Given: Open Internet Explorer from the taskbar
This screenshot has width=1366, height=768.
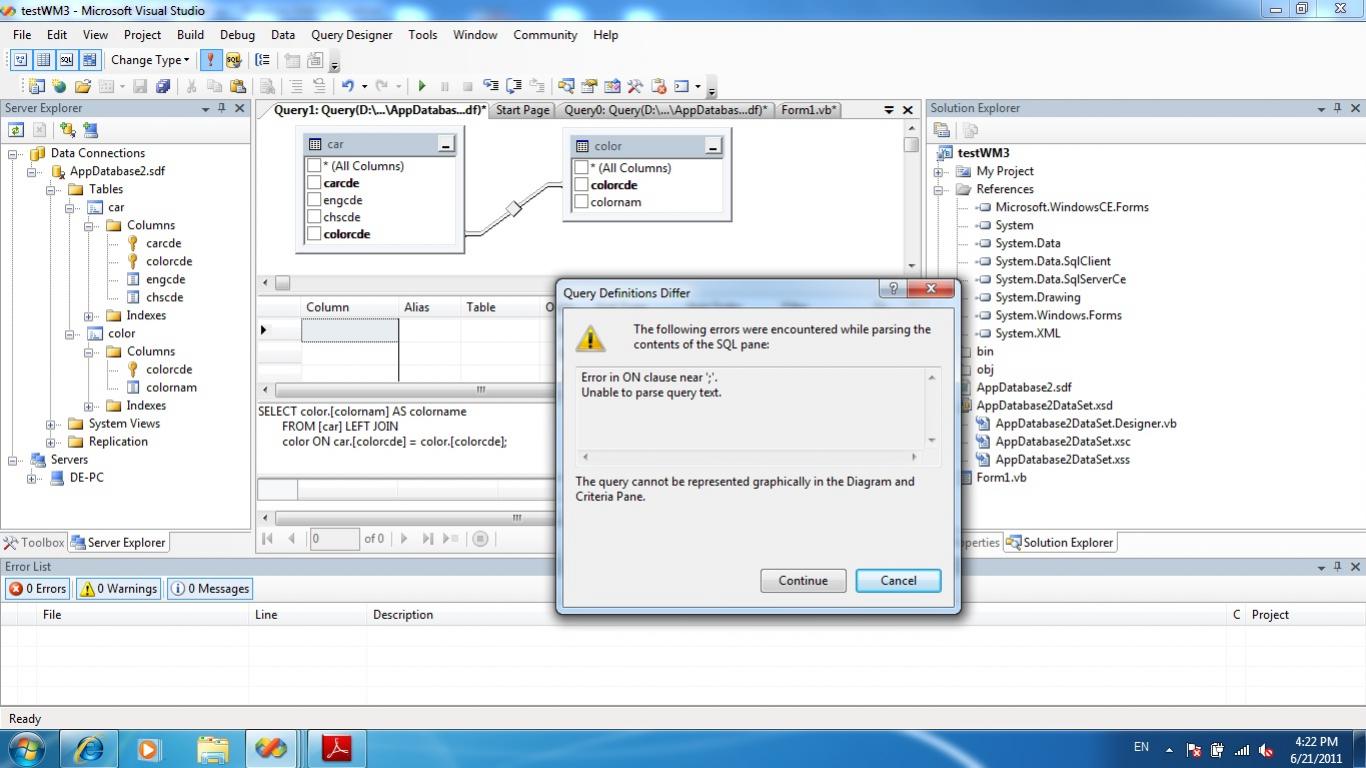Looking at the screenshot, I should [x=89, y=748].
